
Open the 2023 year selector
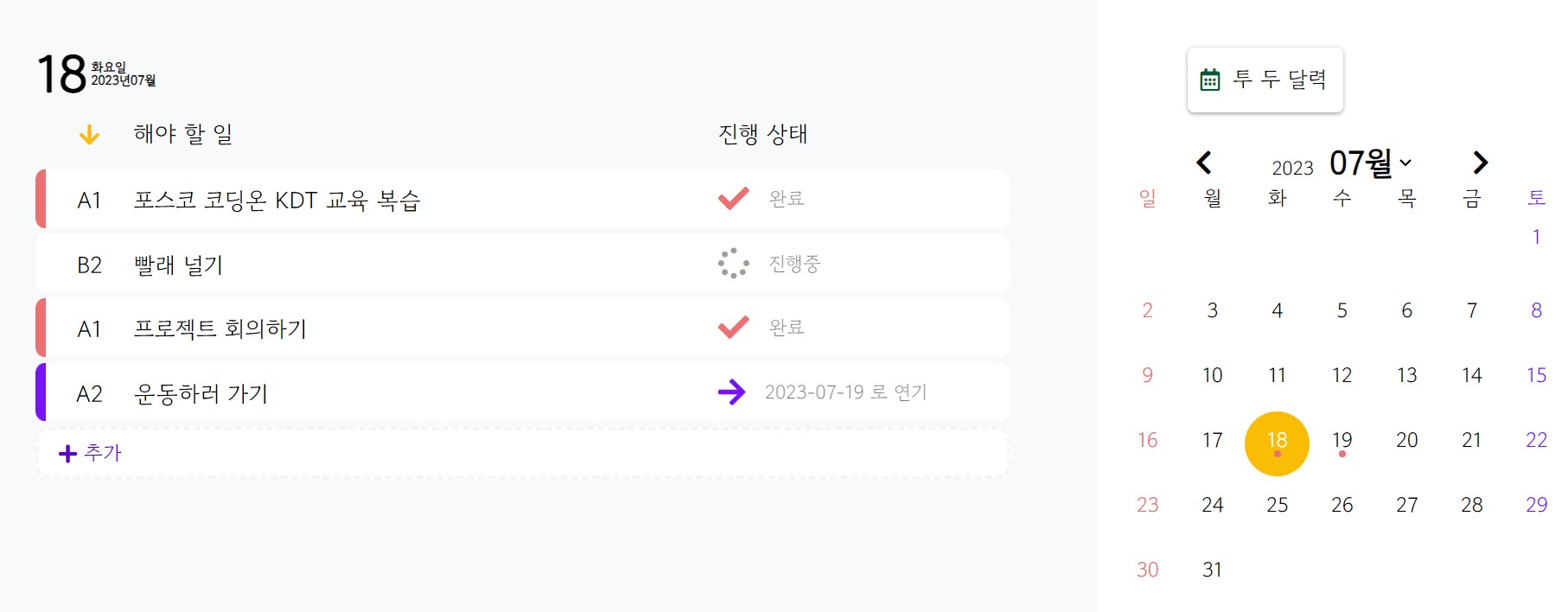click(1292, 168)
